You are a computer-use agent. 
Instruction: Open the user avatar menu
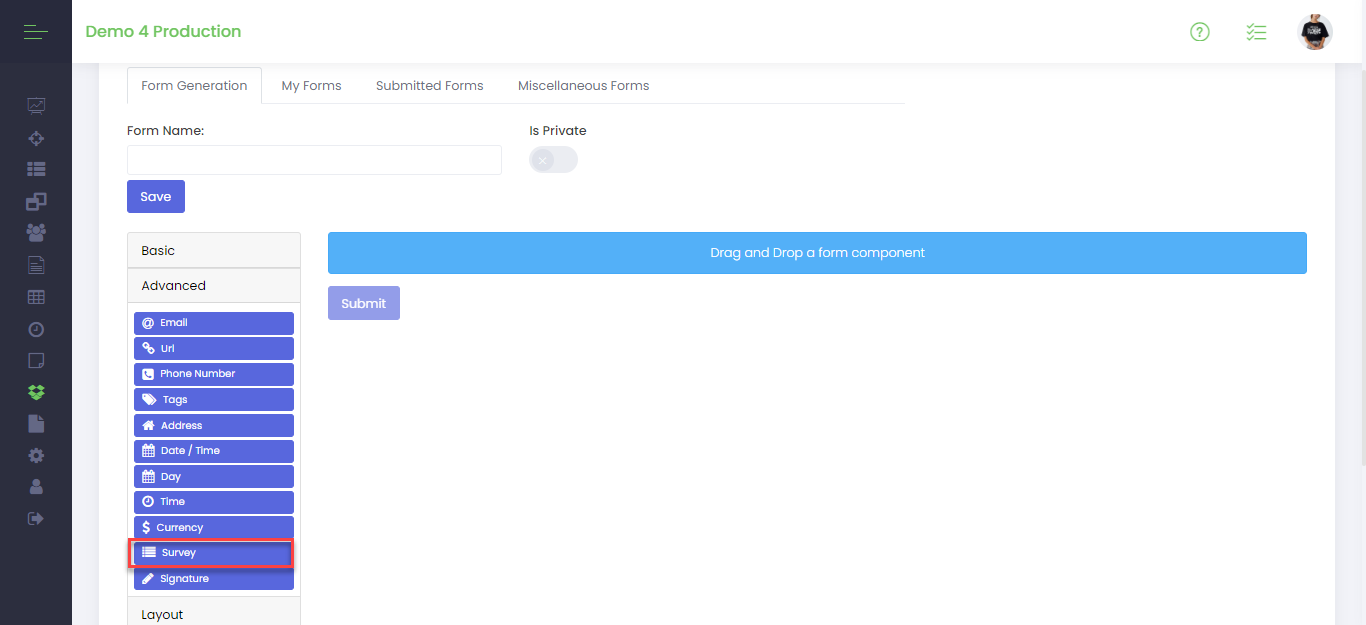tap(1315, 32)
